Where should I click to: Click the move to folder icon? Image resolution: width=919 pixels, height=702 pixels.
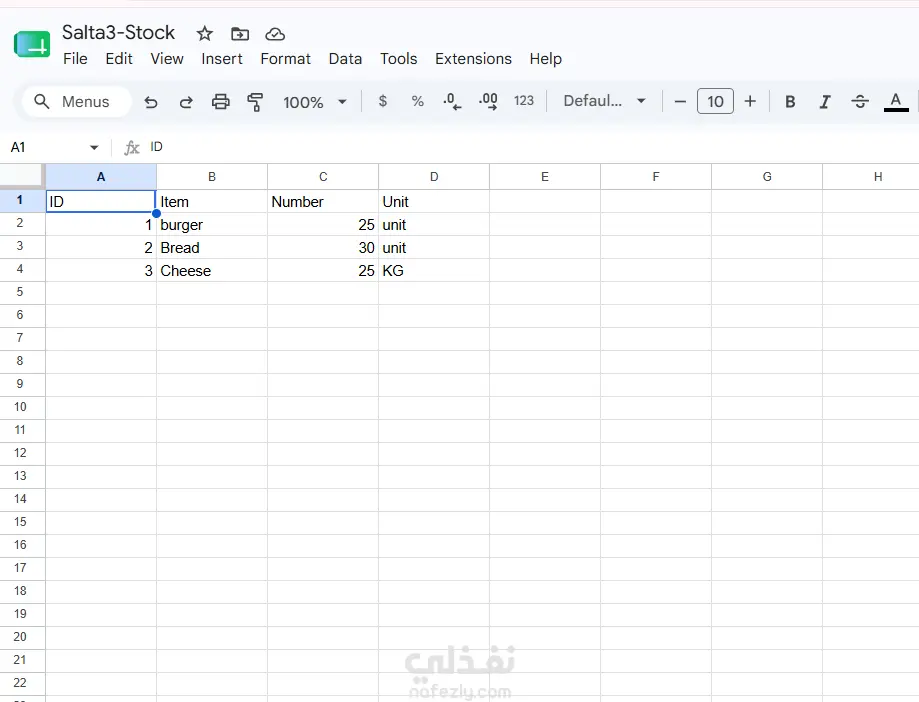point(240,34)
